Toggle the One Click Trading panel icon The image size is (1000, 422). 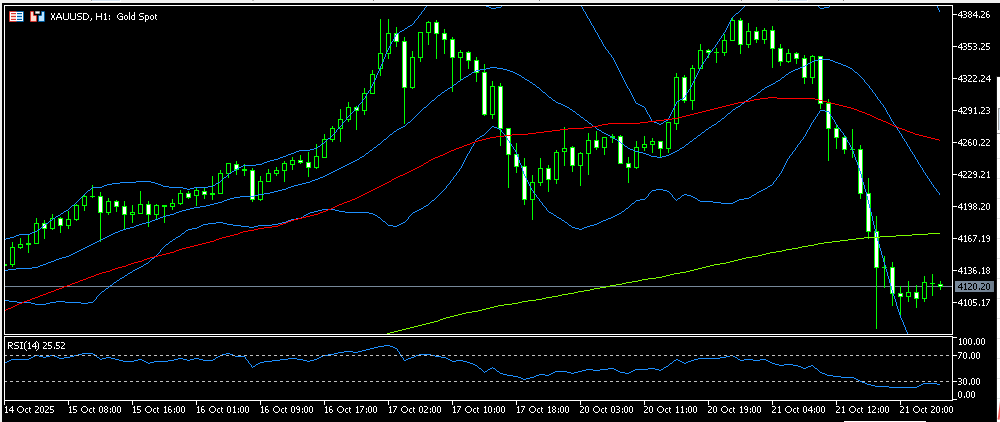coord(38,17)
